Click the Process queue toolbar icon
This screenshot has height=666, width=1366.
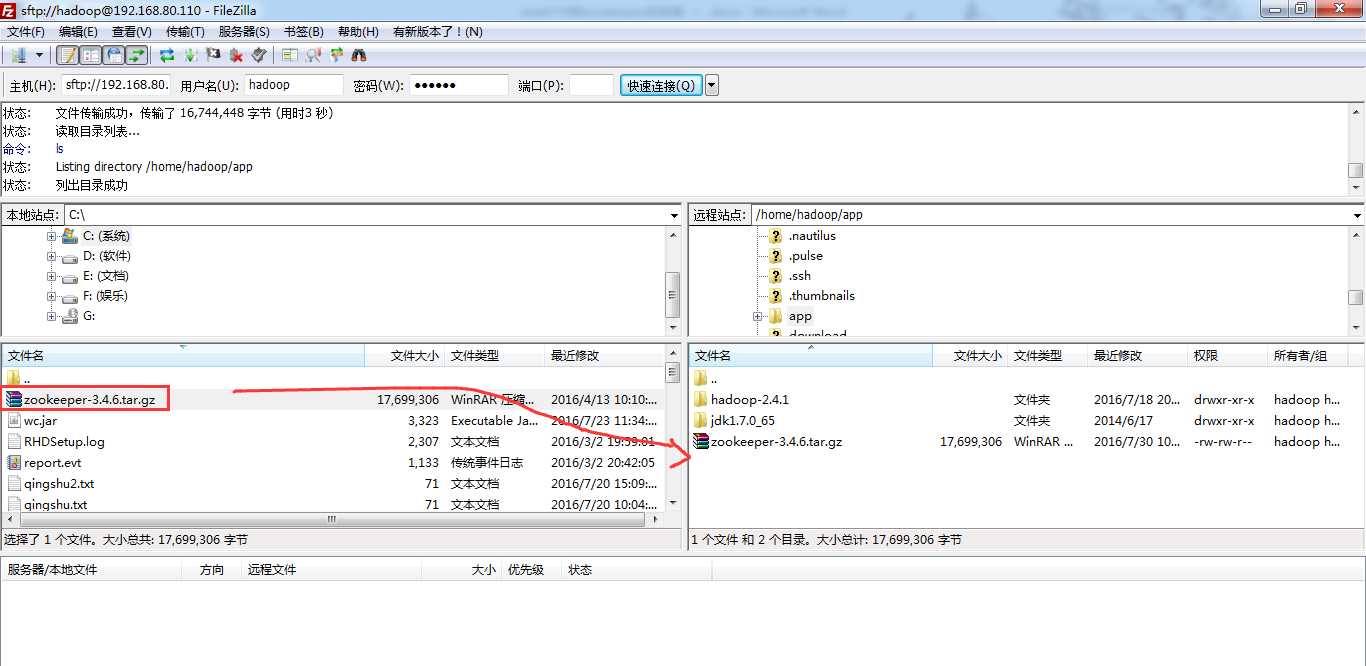[x=190, y=55]
